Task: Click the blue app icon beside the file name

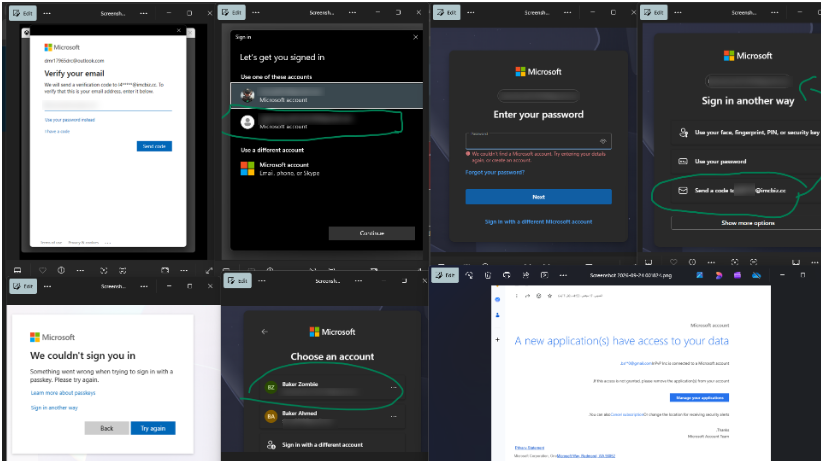Action: click(700, 275)
